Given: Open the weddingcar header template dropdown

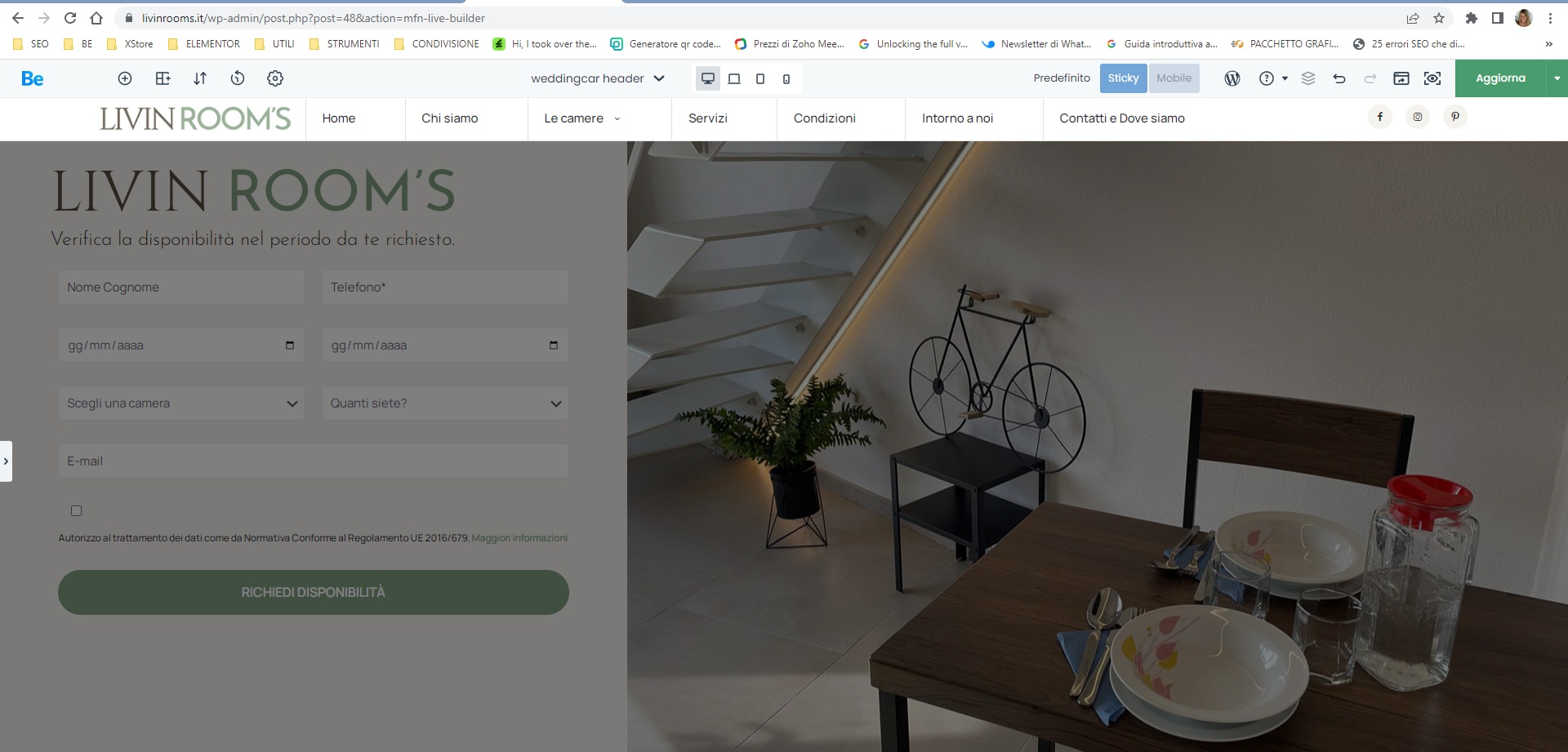Looking at the screenshot, I should [x=598, y=78].
